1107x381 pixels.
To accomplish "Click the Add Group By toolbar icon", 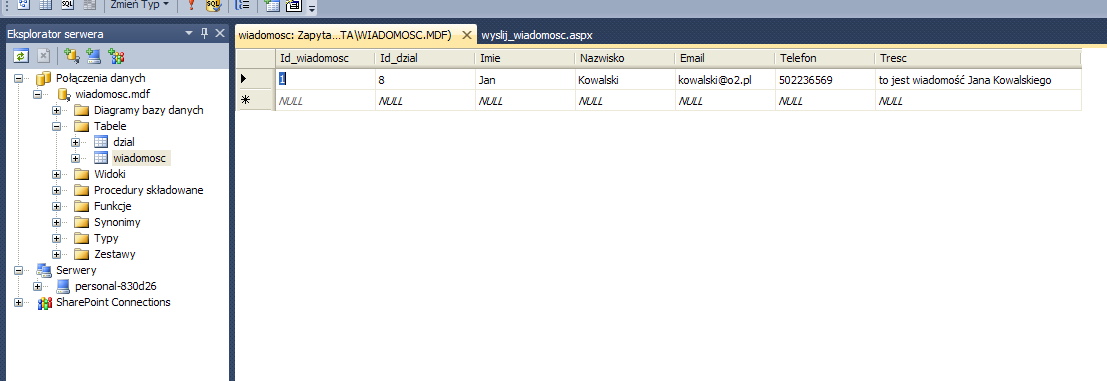I will coord(242,5).
